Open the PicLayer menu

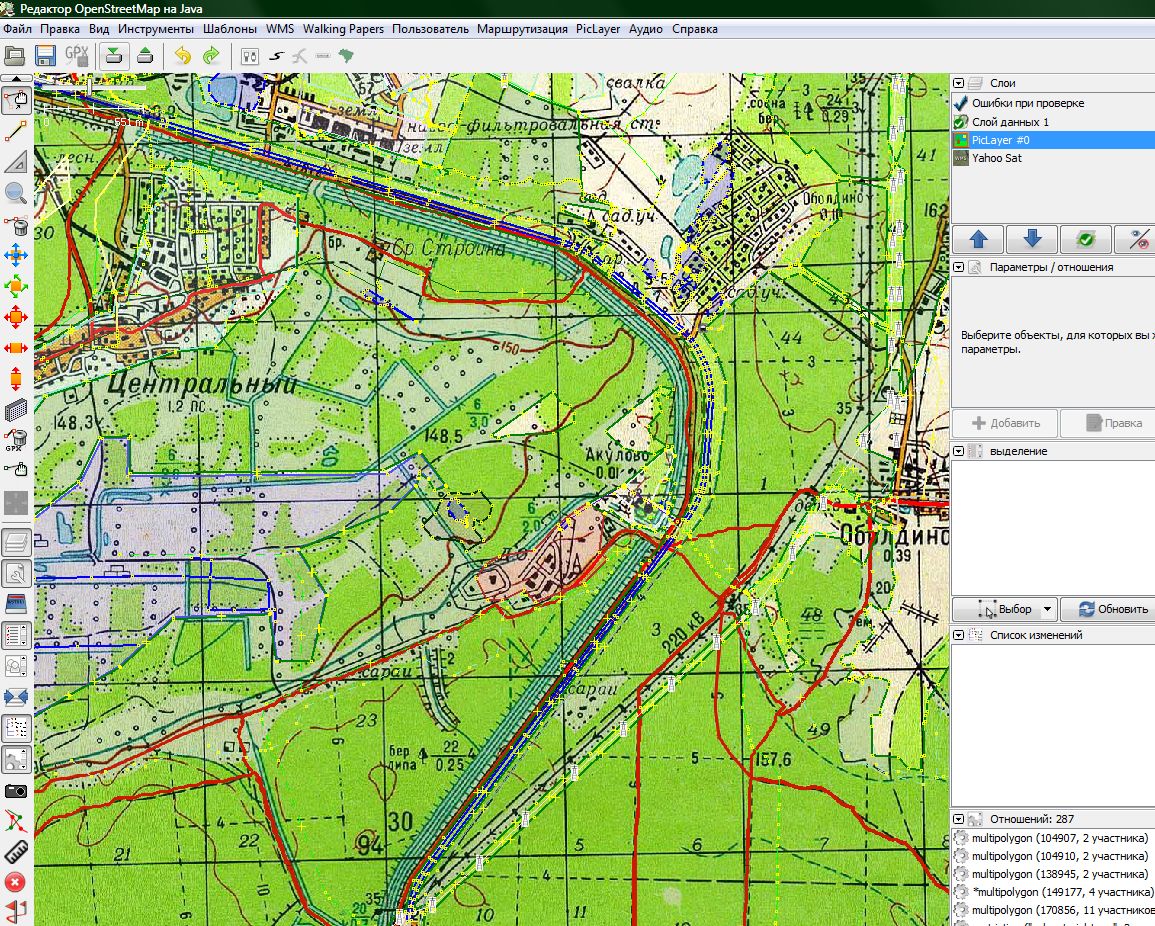click(x=598, y=29)
